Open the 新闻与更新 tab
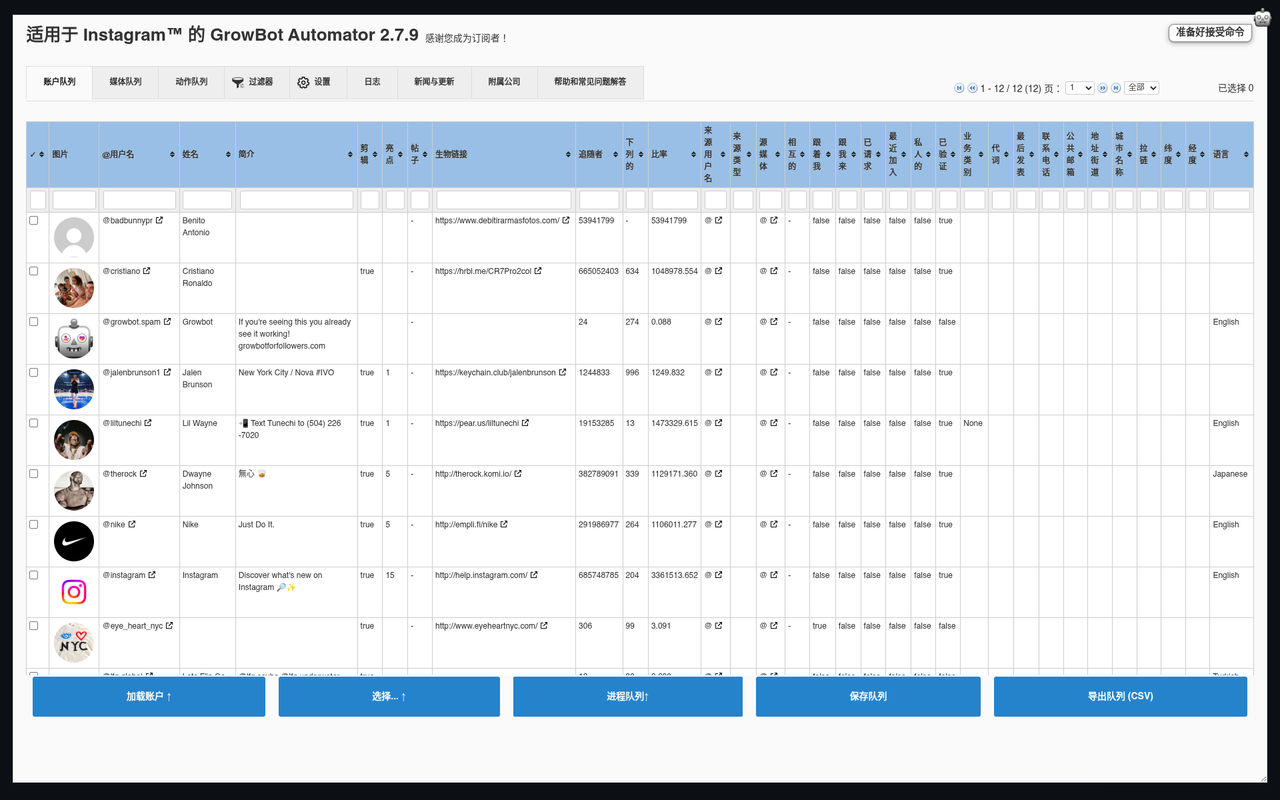Screen dimensions: 1280x800 click(x=434, y=82)
